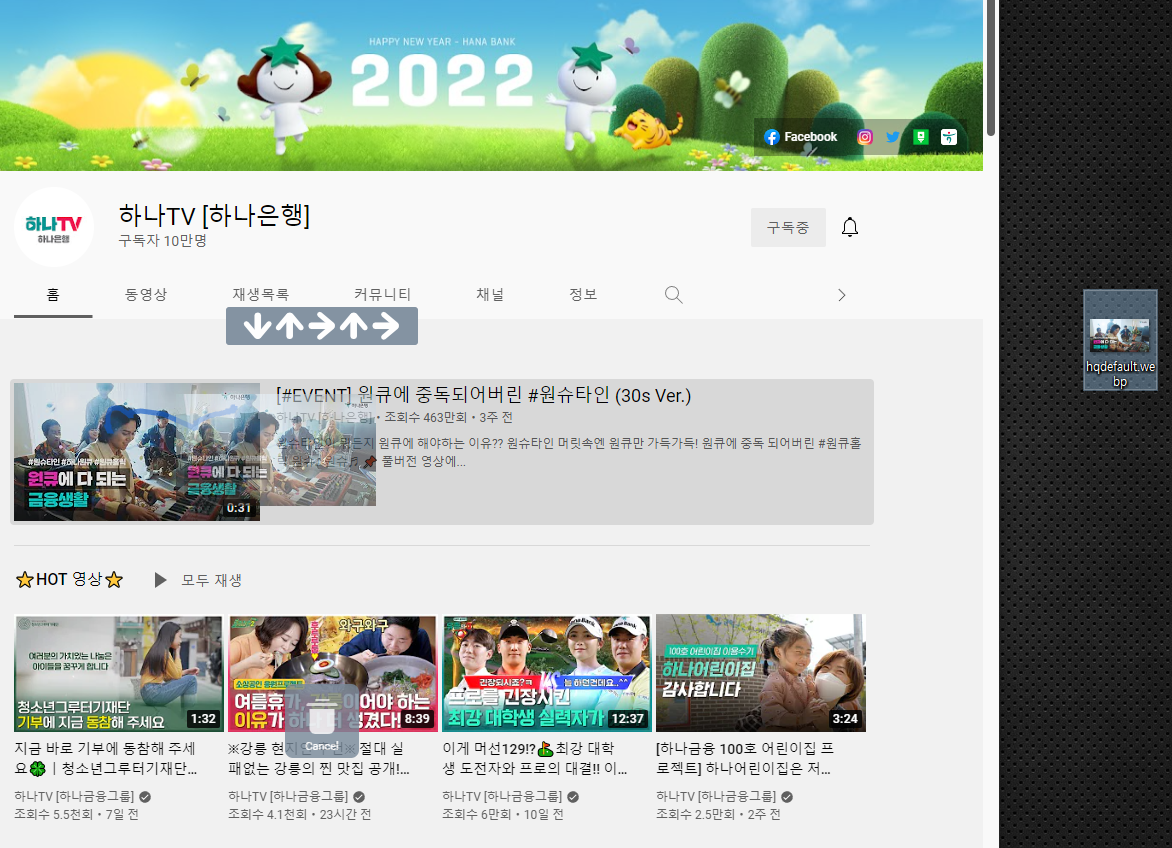Viewport: 1172px width, 848px height.
Task: Click the featured video description text
Action: [569, 452]
